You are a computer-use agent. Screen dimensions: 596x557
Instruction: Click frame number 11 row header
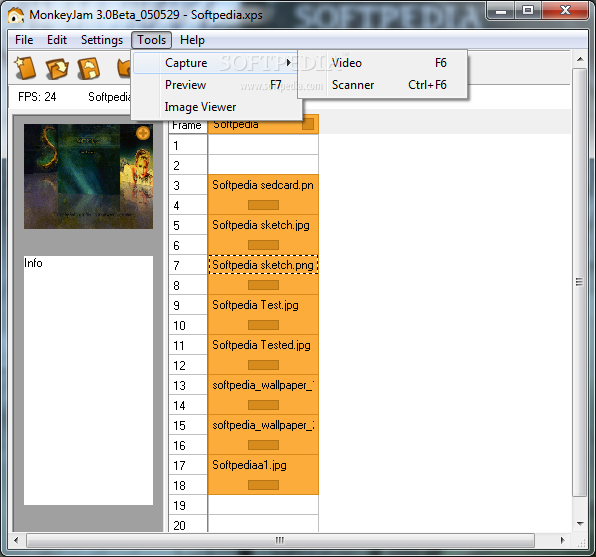pos(188,345)
